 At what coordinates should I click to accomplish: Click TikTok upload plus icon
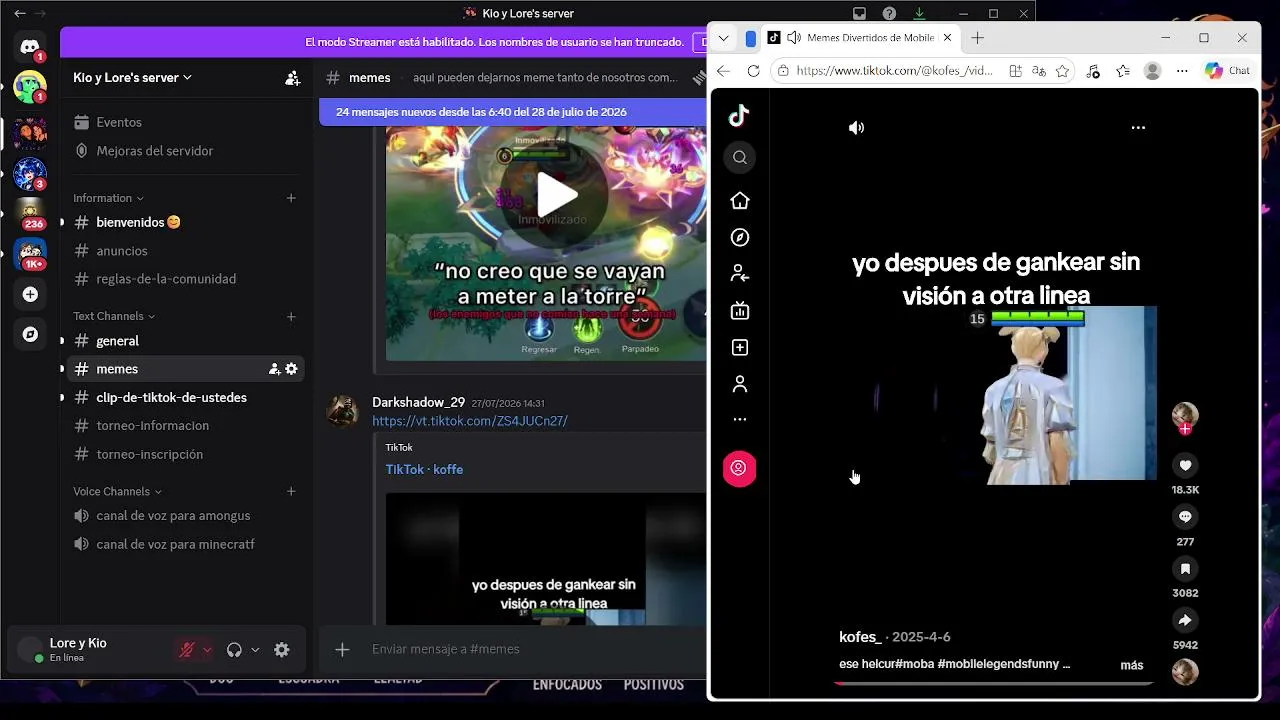coord(740,348)
